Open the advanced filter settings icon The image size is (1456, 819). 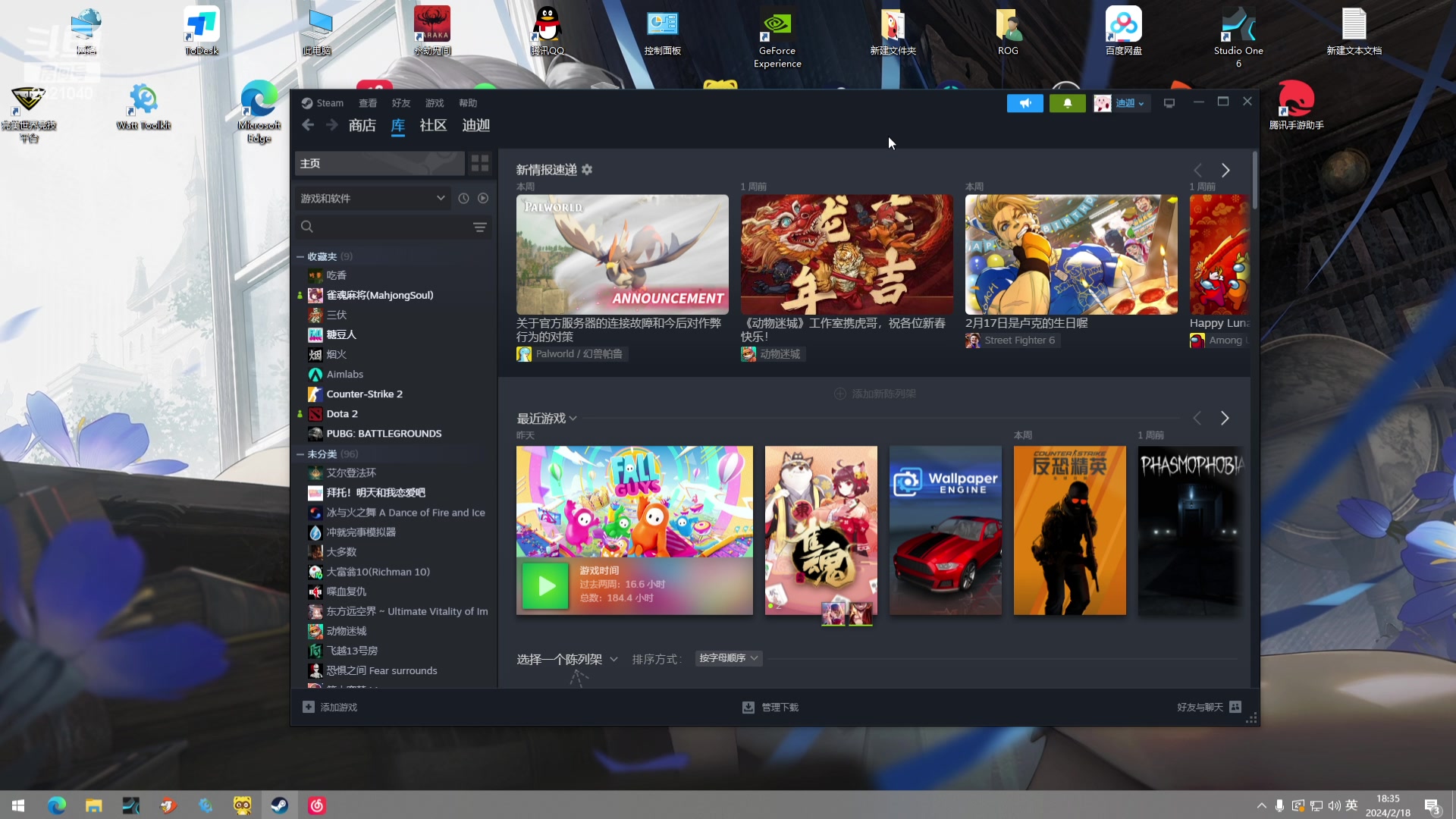click(479, 227)
